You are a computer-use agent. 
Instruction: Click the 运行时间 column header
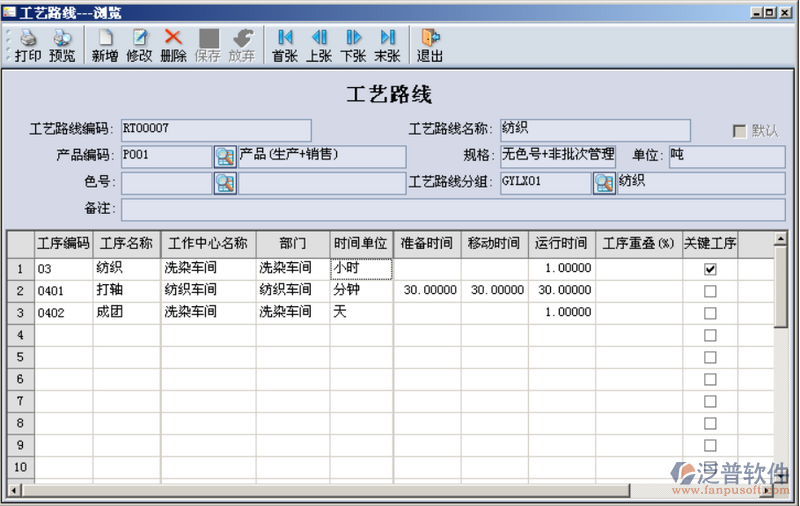coord(562,244)
